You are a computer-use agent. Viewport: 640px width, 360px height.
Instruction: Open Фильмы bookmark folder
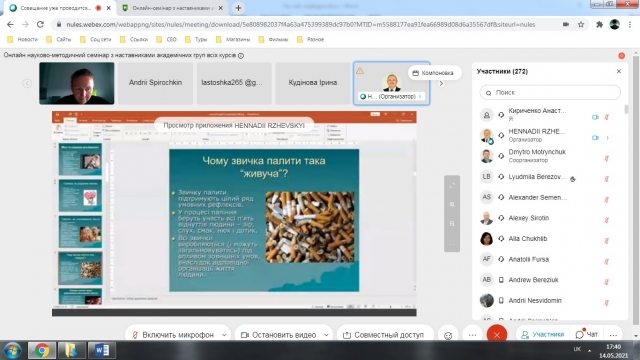click(x=273, y=40)
